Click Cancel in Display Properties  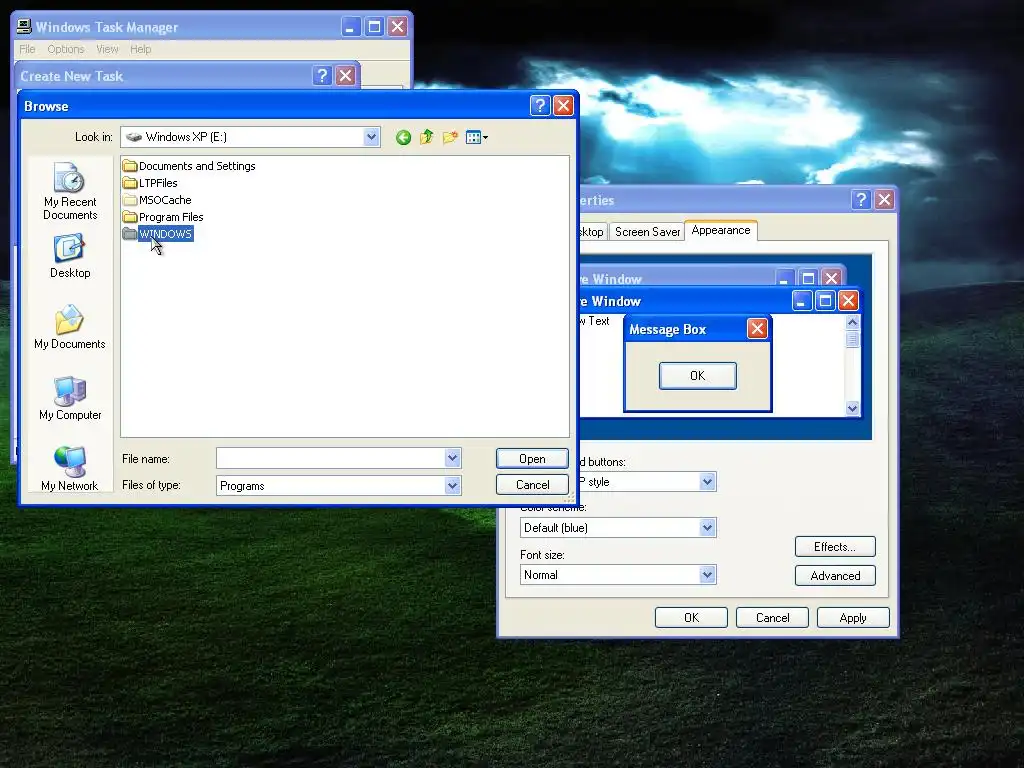[772, 618]
